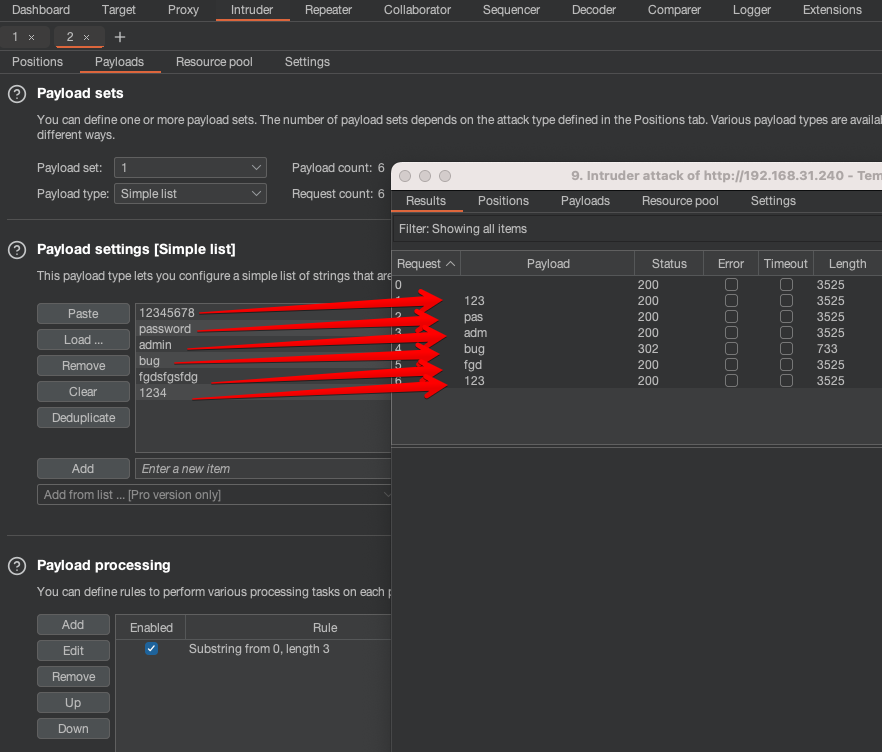Sort results by Status column header
Image resolution: width=882 pixels, height=752 pixels.
click(x=669, y=264)
